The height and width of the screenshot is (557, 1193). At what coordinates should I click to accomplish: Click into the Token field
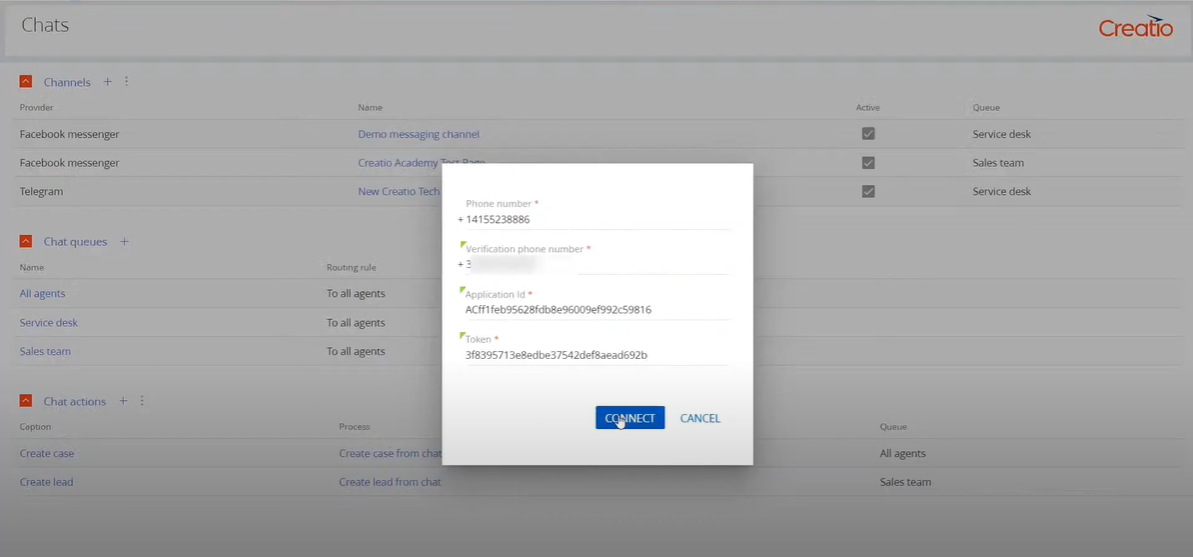(596, 355)
